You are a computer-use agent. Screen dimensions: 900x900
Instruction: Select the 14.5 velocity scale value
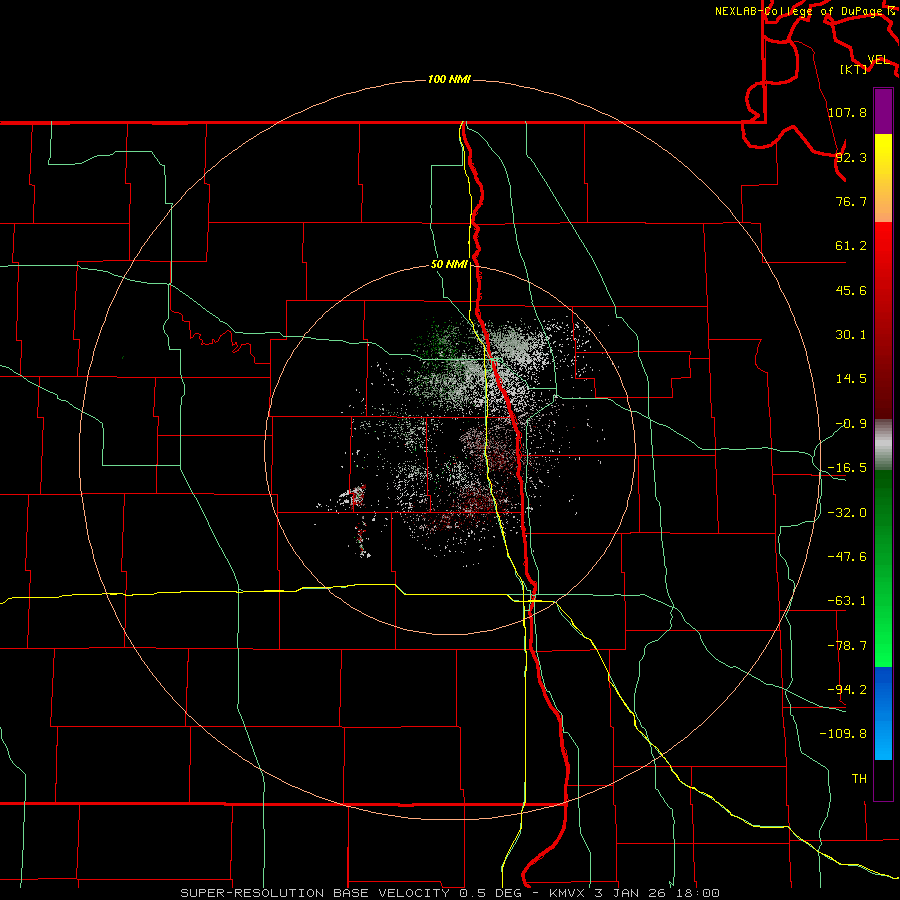[x=851, y=379]
